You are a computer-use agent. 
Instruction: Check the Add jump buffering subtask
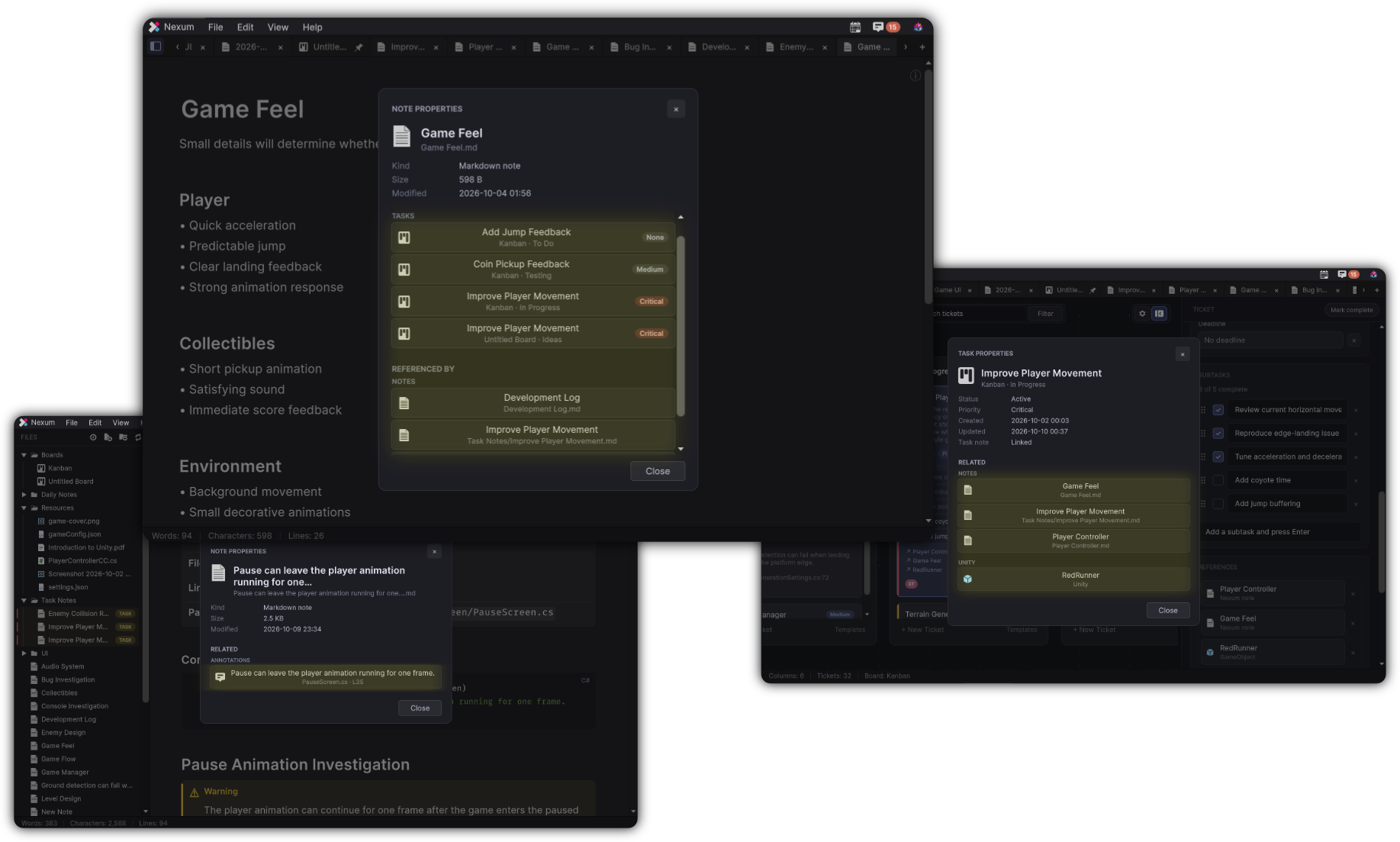click(1218, 504)
